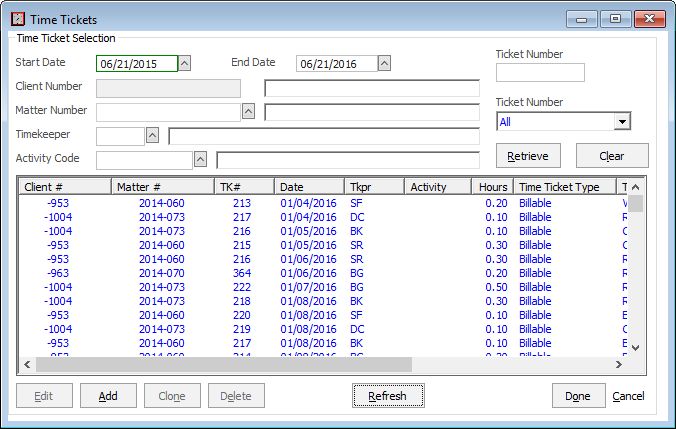Image resolution: width=676 pixels, height=429 pixels.
Task: Open the Activity Code lookup arrow
Action: tap(200, 160)
